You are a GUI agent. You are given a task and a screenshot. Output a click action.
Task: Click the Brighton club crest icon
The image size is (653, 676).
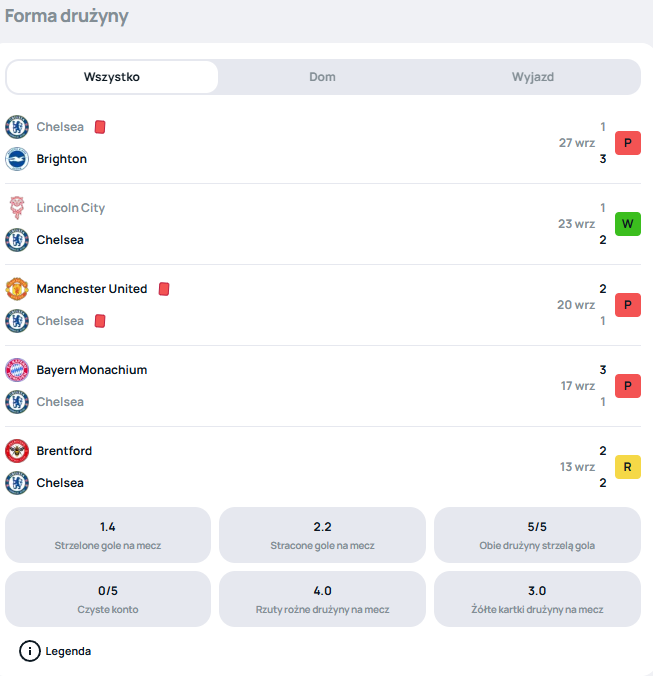click(17, 159)
